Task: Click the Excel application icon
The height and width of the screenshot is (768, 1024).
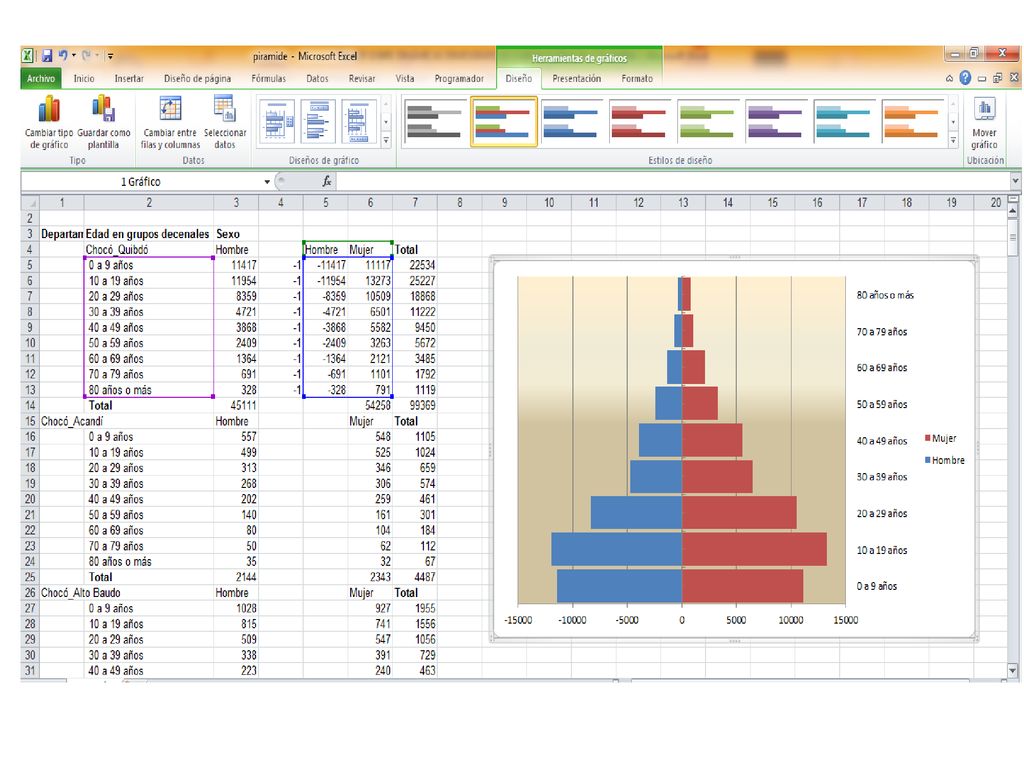Action: click(28, 56)
